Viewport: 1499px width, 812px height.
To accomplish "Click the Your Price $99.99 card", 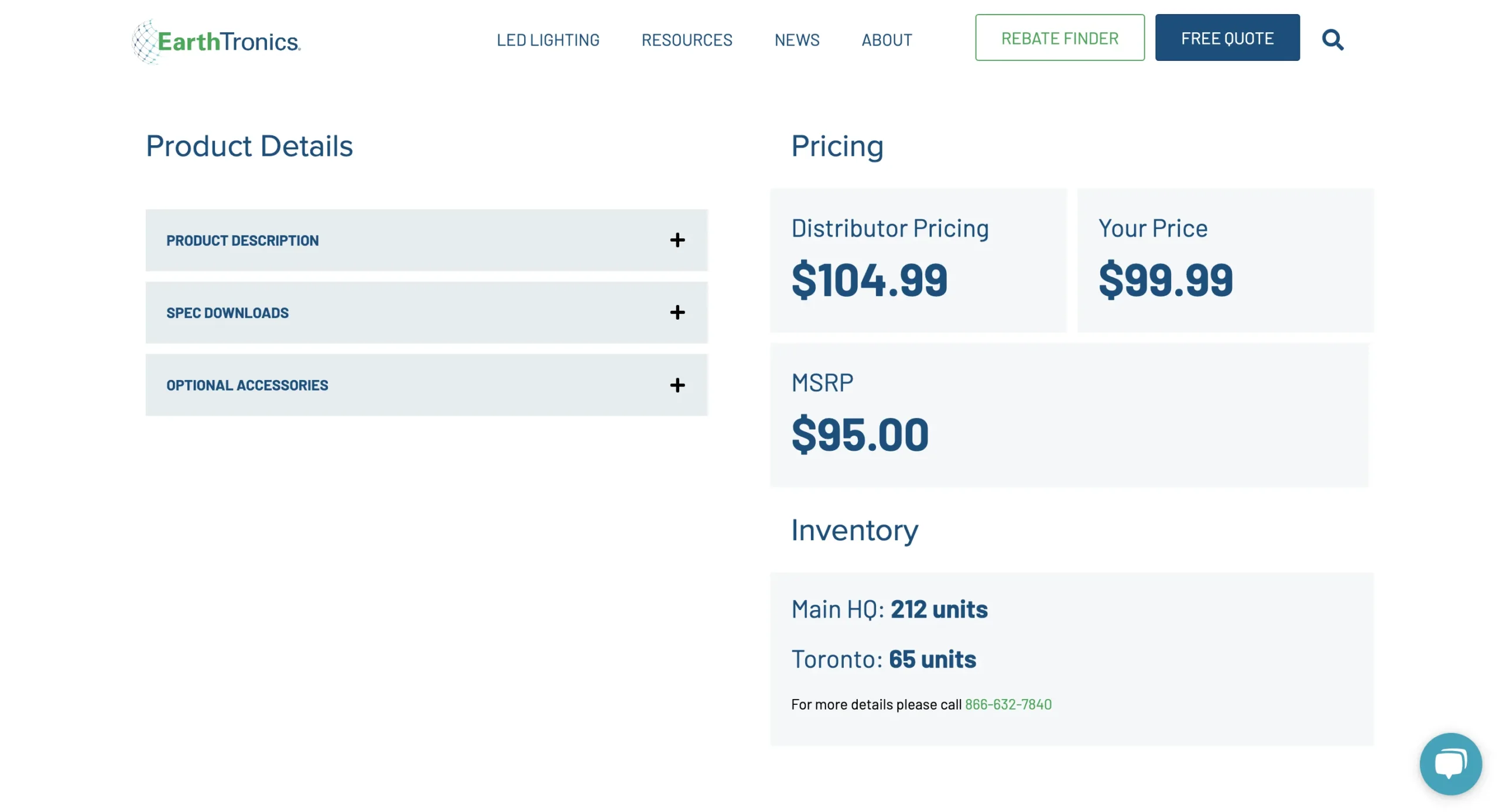I will point(1224,261).
